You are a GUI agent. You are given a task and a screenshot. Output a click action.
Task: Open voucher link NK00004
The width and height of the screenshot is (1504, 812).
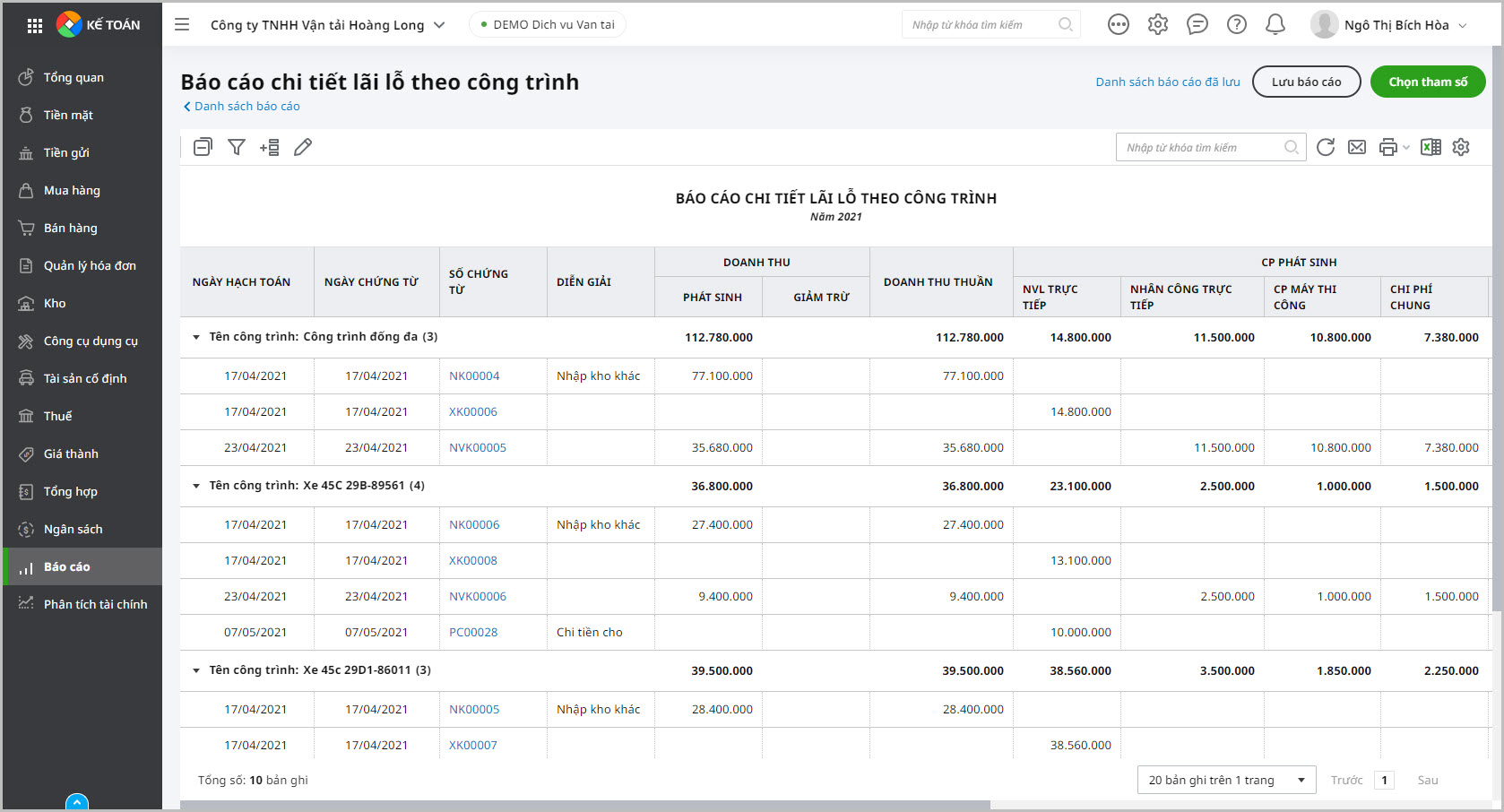474,376
